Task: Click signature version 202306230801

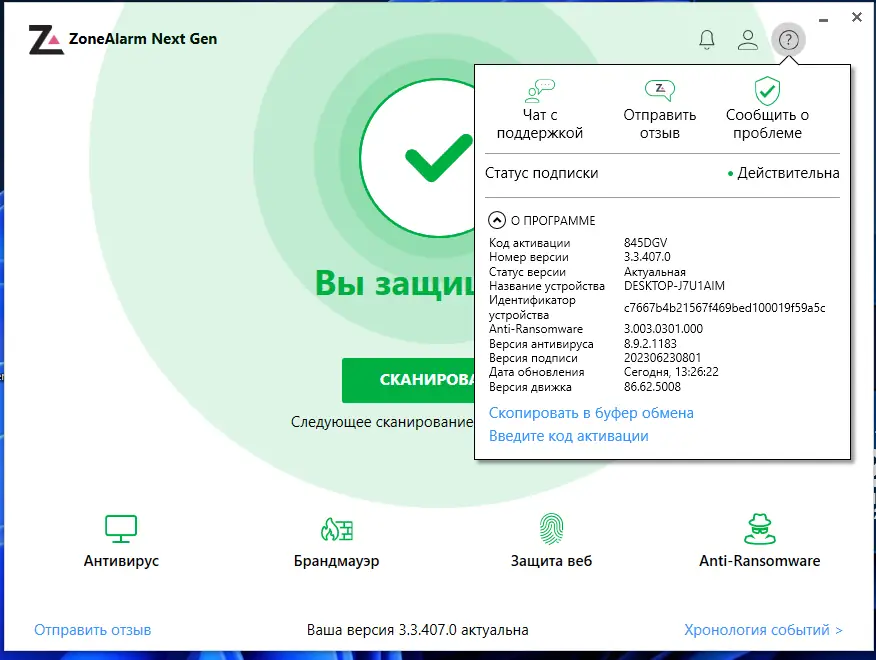Action: coord(662,357)
